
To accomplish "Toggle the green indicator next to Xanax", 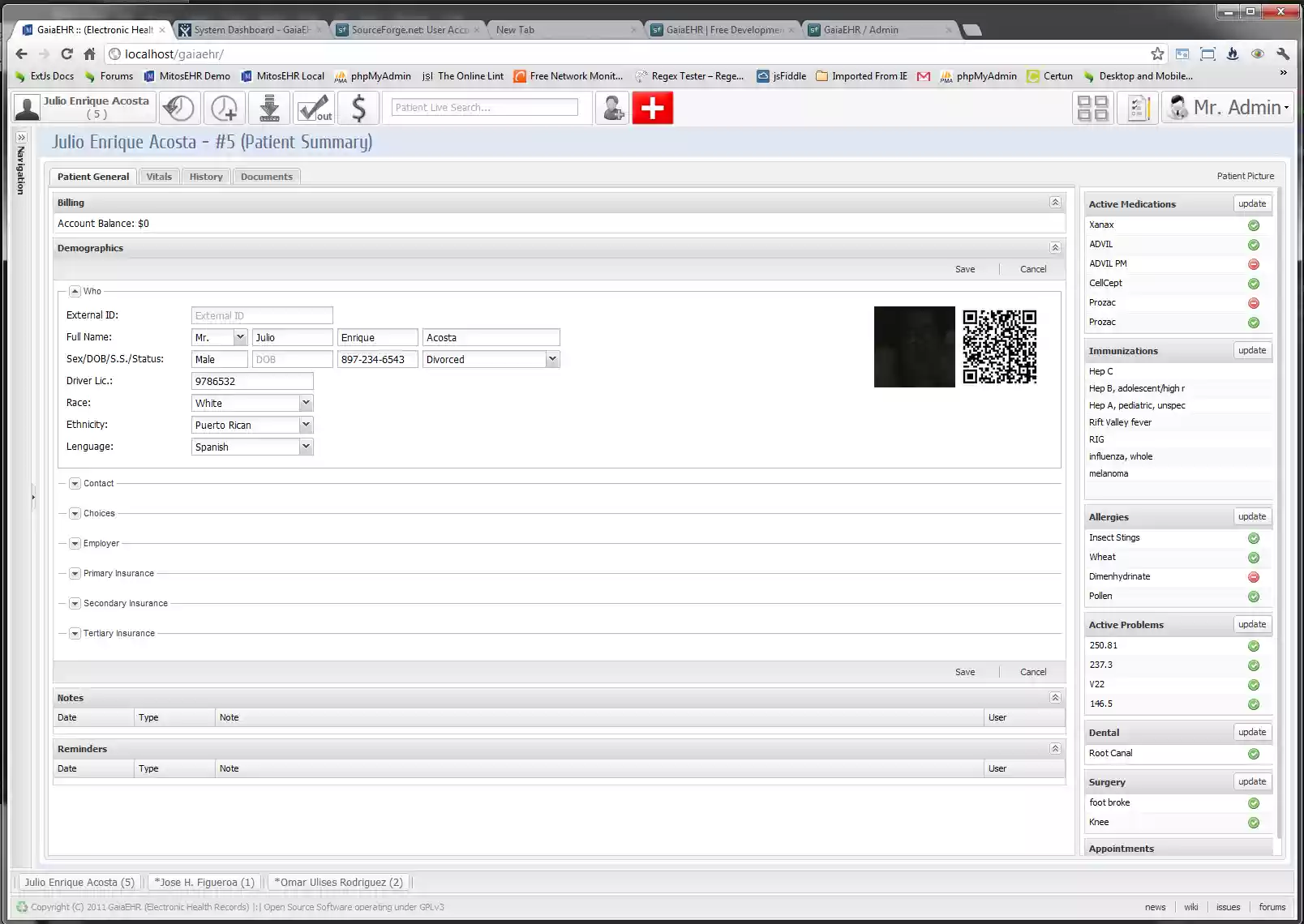I will (x=1253, y=225).
